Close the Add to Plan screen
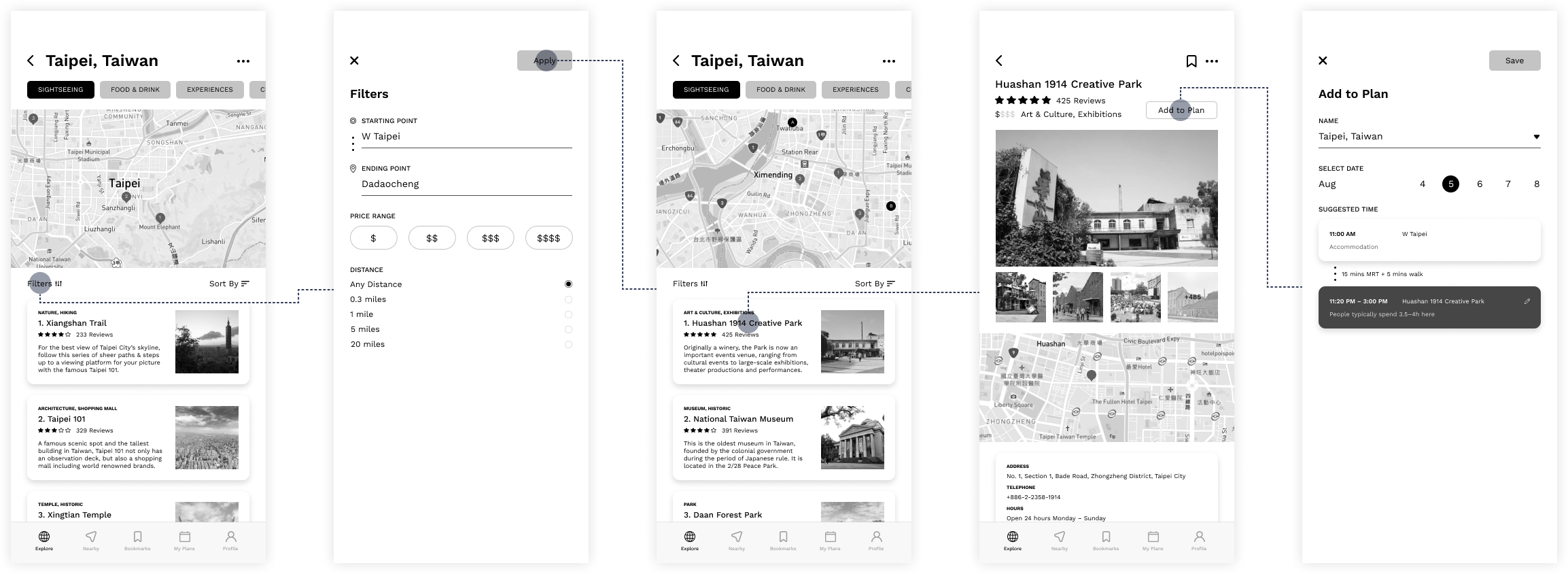The height and width of the screenshot is (574, 1568). click(1323, 61)
